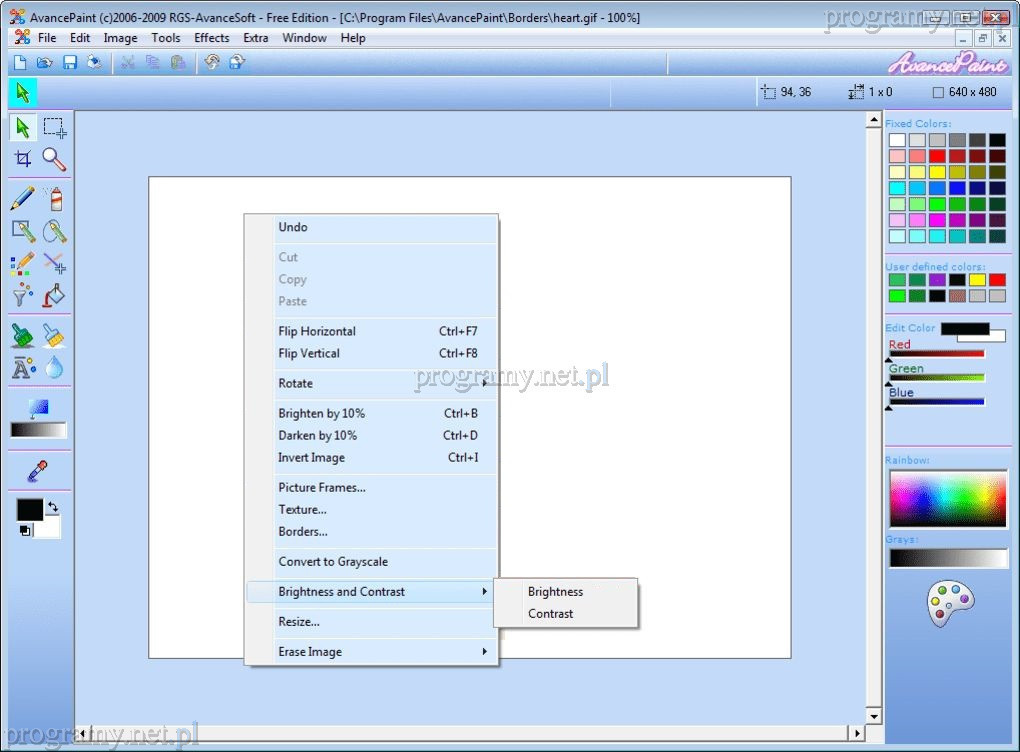
Task: Select the rectangular selection tool
Action: click(x=55, y=127)
